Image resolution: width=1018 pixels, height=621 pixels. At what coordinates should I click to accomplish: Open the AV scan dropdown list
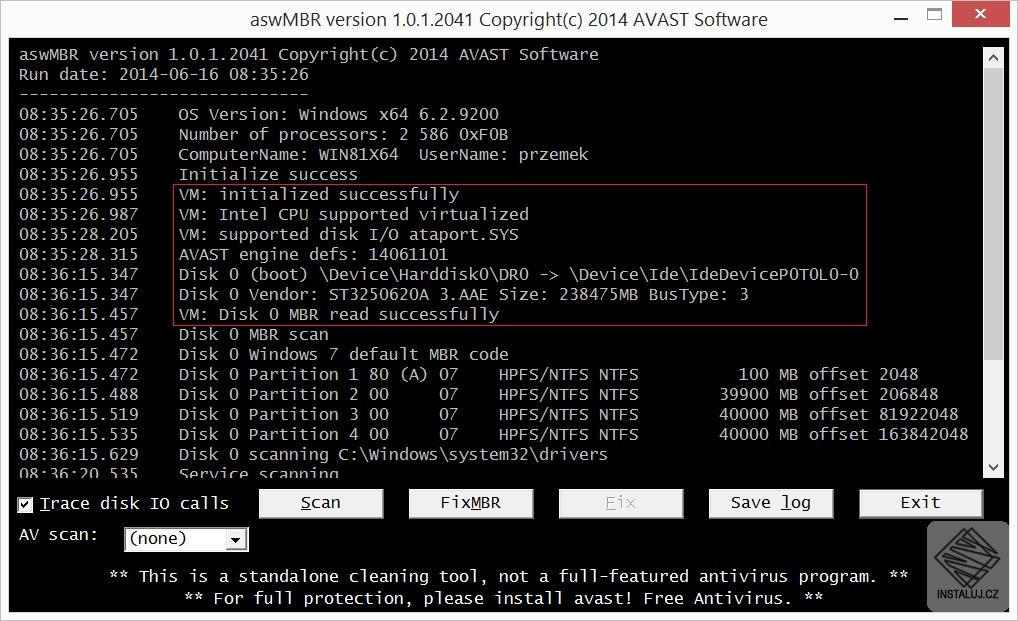click(236, 540)
